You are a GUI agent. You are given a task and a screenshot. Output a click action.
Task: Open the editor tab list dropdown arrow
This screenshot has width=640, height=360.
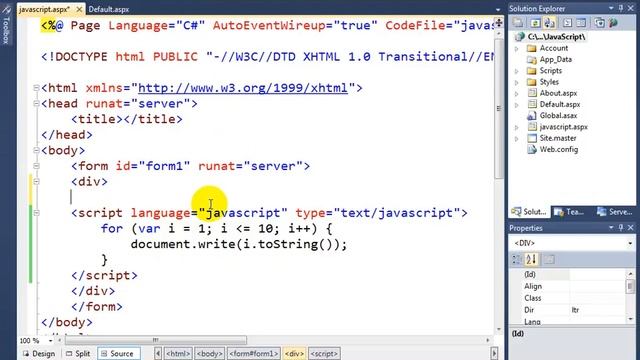[498, 9]
